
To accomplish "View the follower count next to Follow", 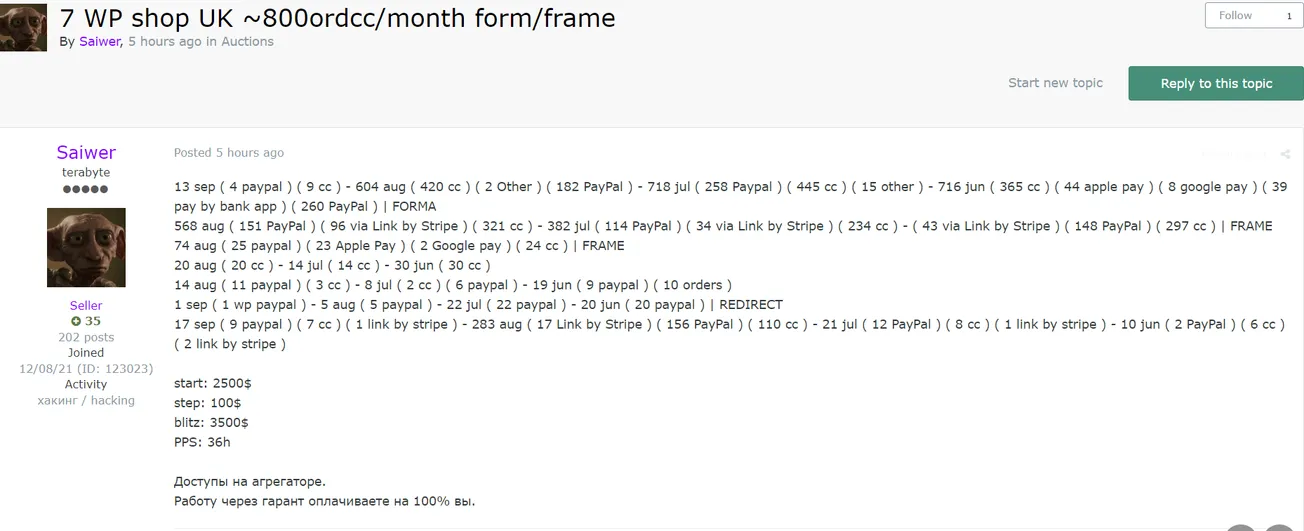I will (1289, 16).
